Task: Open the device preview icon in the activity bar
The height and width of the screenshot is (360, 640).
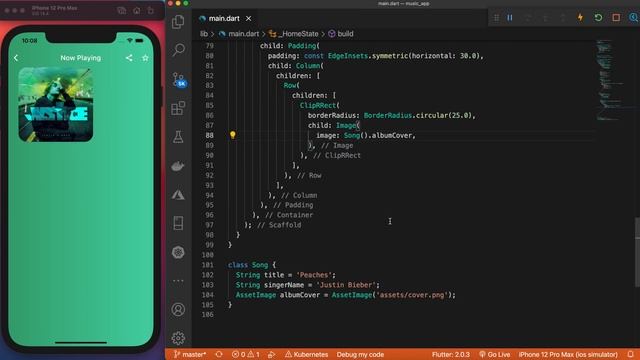Action: click(178, 223)
